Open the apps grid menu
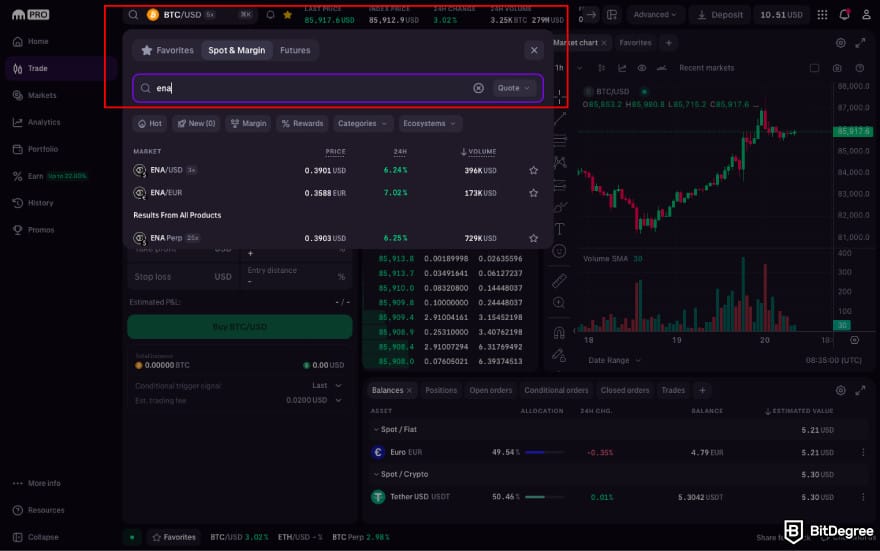The image size is (880, 551). click(822, 15)
